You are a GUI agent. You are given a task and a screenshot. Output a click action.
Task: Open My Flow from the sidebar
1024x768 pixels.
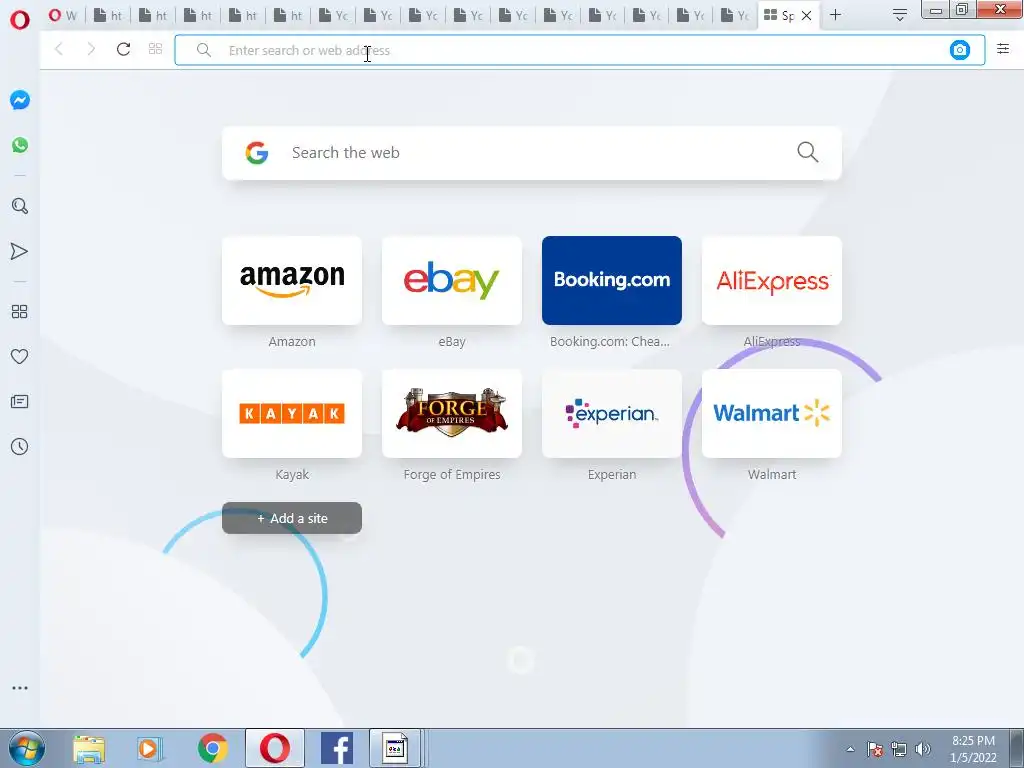20,251
